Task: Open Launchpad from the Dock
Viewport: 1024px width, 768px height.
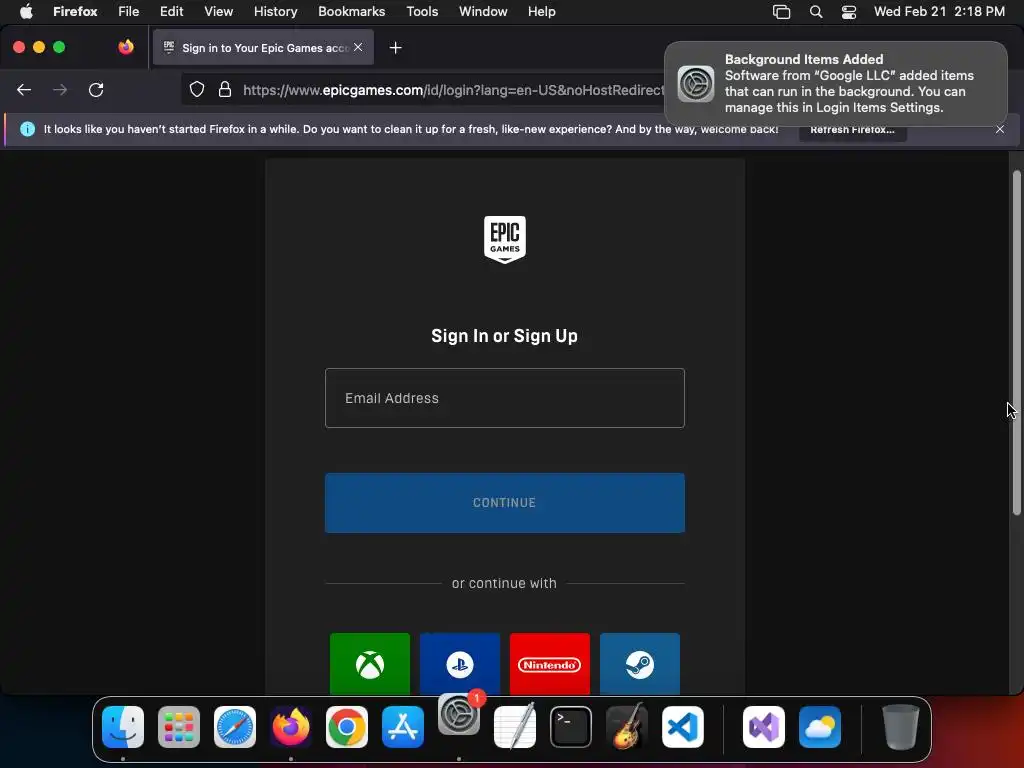Action: point(179,727)
